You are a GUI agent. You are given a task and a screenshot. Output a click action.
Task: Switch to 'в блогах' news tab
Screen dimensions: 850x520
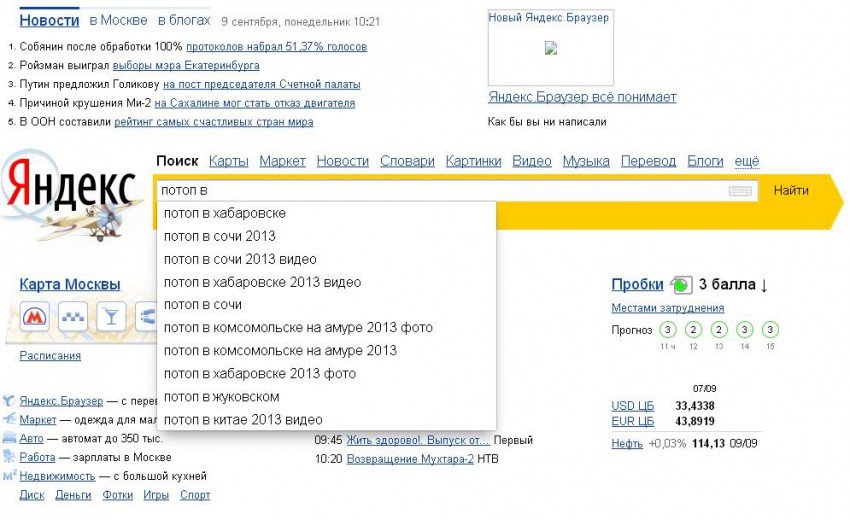[x=184, y=20]
